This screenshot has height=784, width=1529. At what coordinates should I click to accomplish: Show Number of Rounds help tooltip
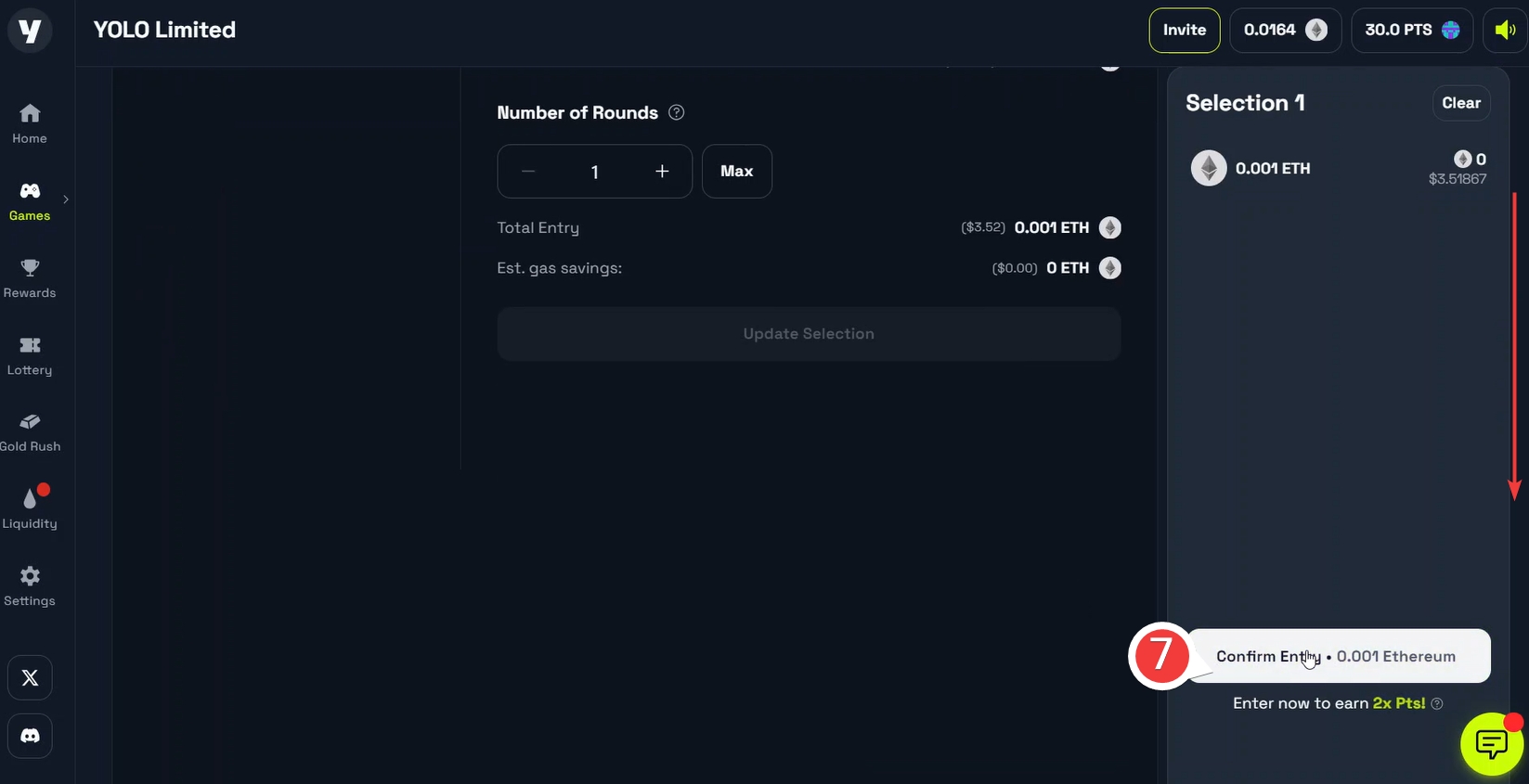click(677, 112)
